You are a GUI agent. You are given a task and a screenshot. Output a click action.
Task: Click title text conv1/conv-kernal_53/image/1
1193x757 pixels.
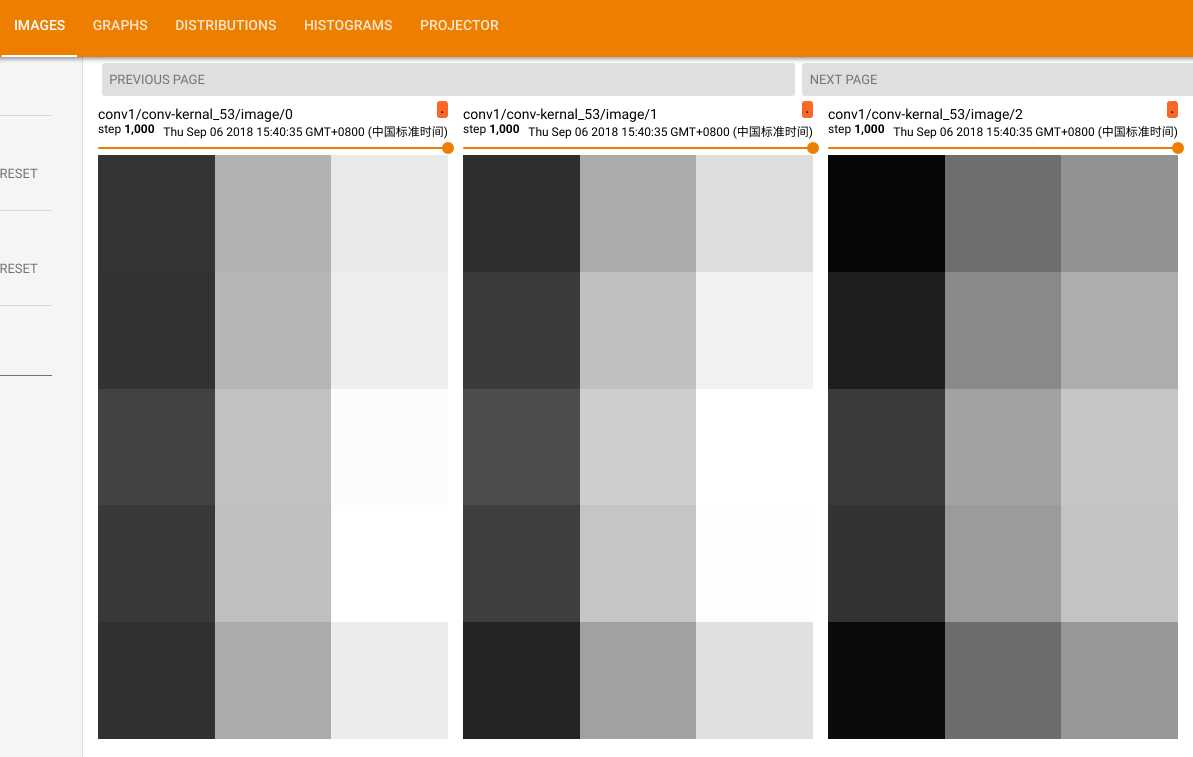(x=560, y=114)
